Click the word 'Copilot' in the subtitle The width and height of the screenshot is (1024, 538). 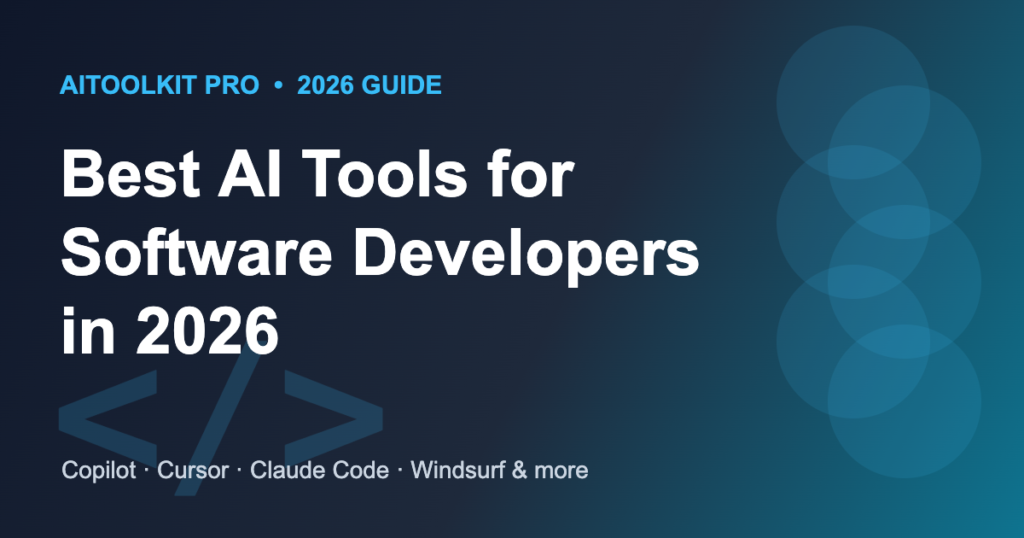coord(99,470)
